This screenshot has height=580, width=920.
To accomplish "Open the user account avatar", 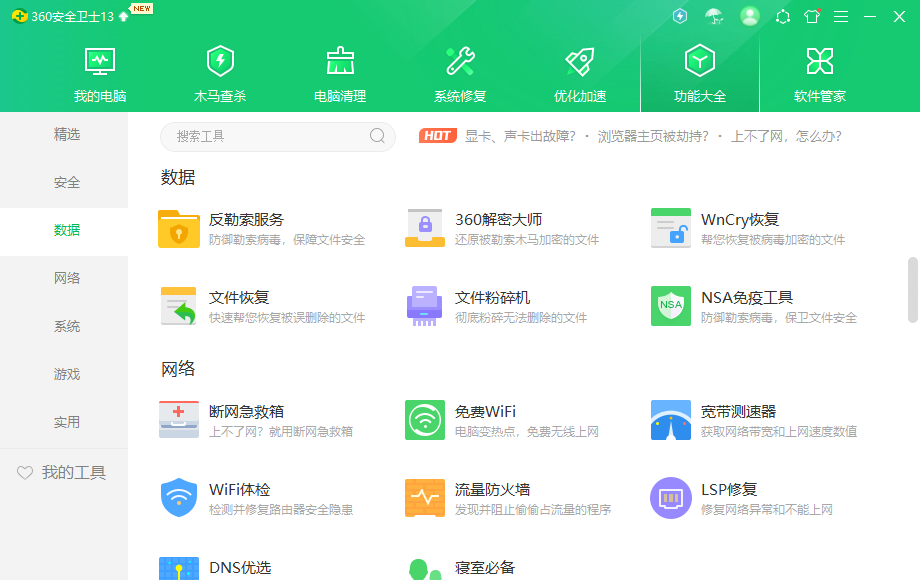I will [749, 16].
